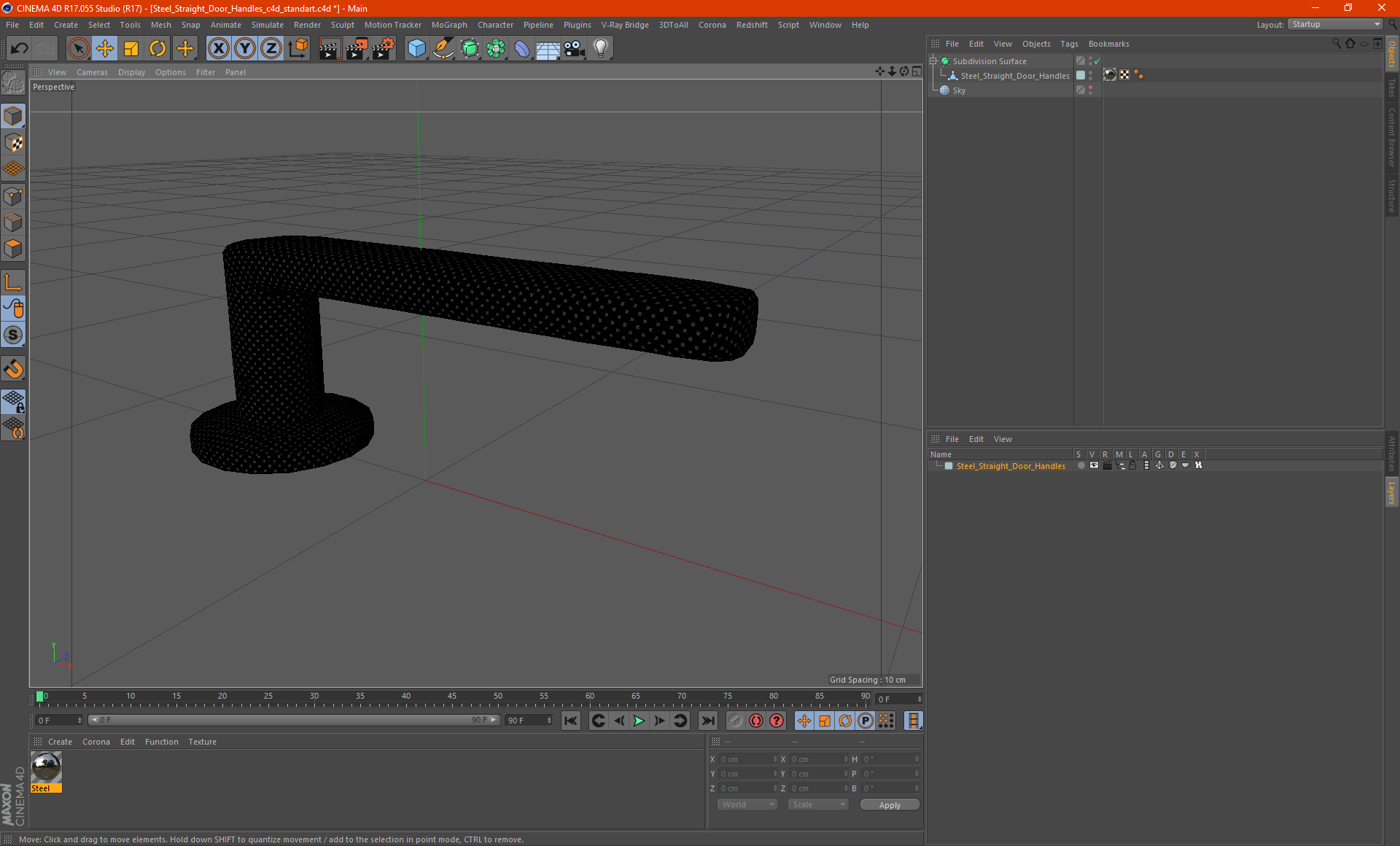Add a Subdivision Surface generator icon
The height and width of the screenshot is (846, 1400).
pyautogui.click(x=470, y=49)
